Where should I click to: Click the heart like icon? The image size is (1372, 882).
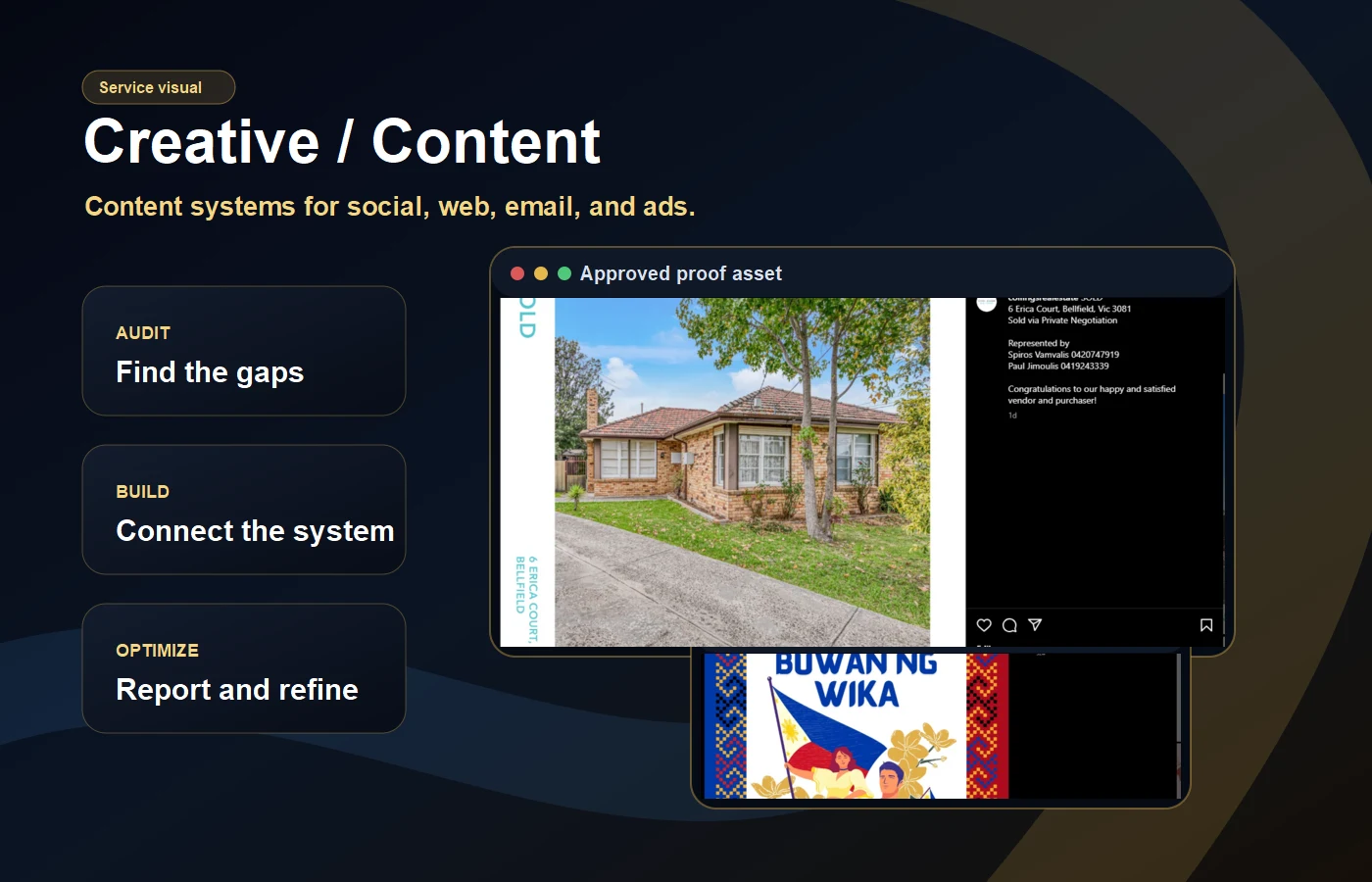tap(984, 625)
